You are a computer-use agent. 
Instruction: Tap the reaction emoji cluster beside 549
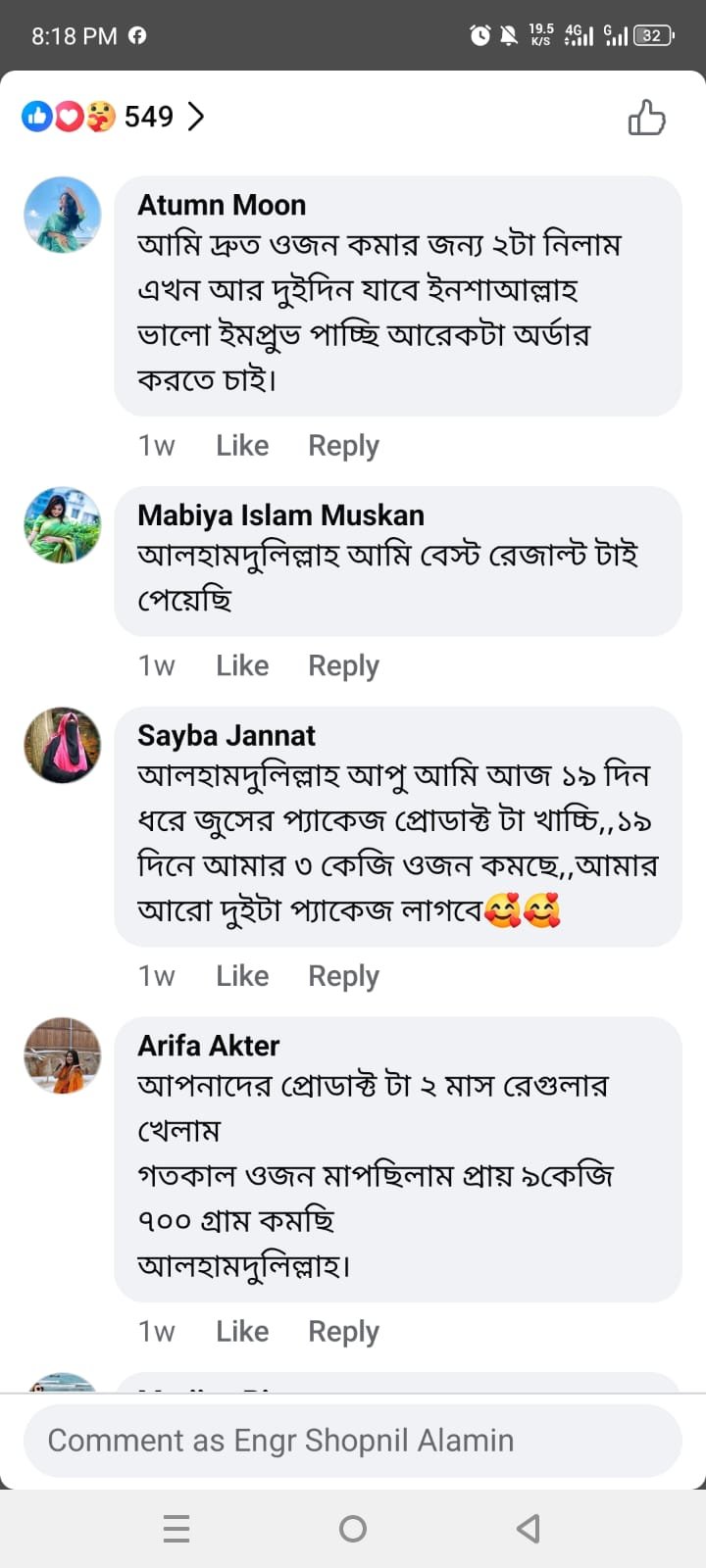pos(69,117)
